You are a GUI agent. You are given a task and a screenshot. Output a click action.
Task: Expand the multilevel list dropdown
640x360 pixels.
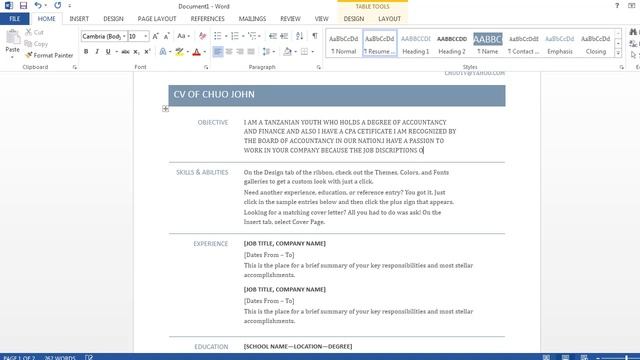click(259, 36)
